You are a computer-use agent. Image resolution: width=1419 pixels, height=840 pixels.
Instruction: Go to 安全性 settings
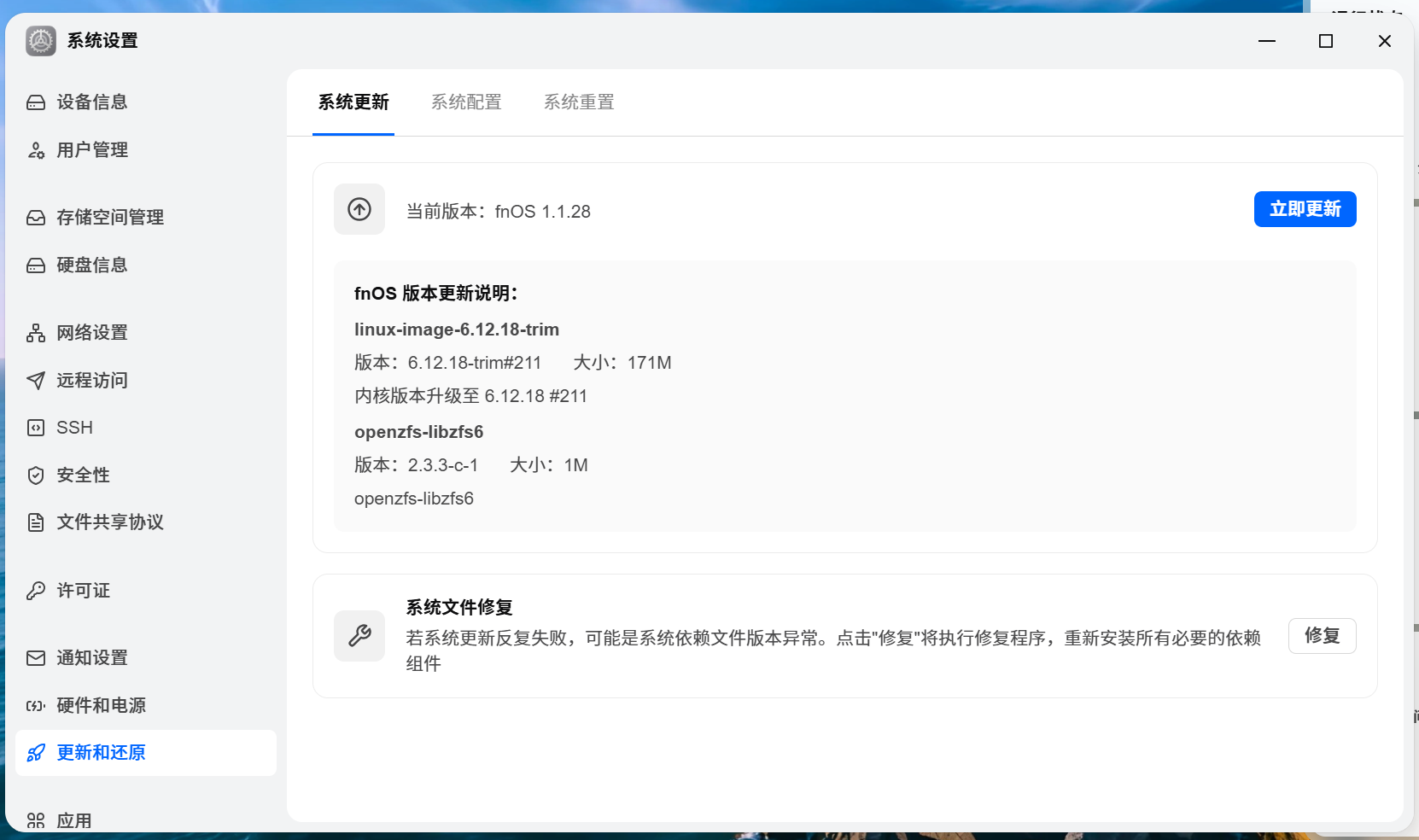146,475
